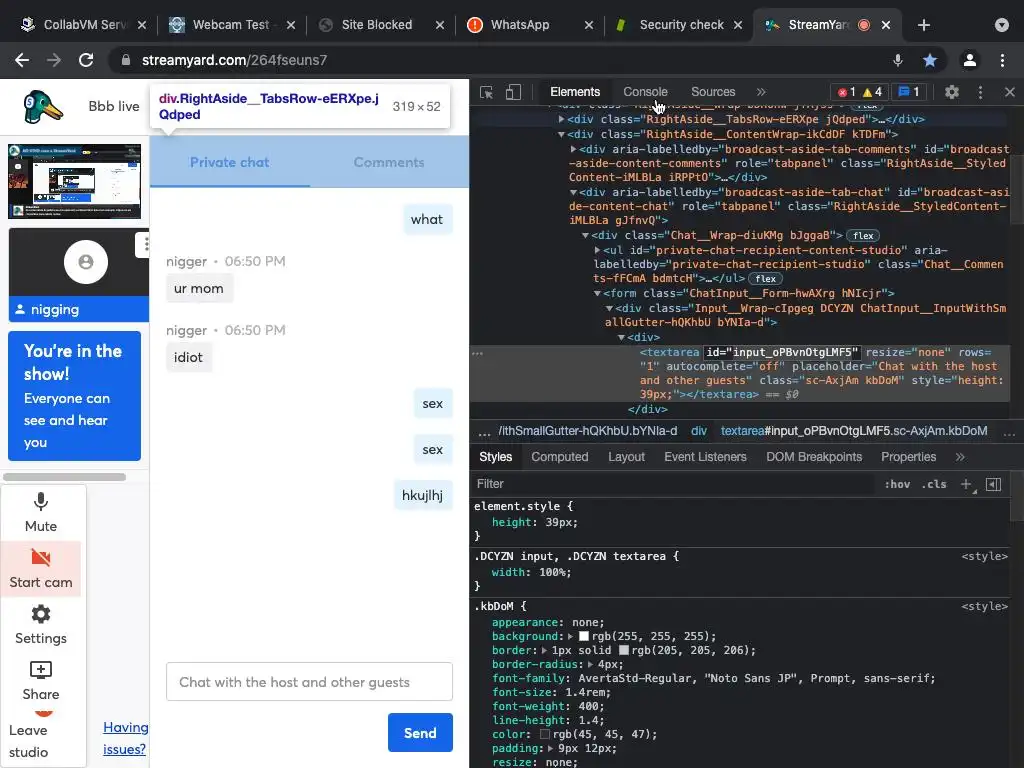The image size is (1024, 768).
Task: Activate the DevTools element inspector tool
Action: pos(487,92)
